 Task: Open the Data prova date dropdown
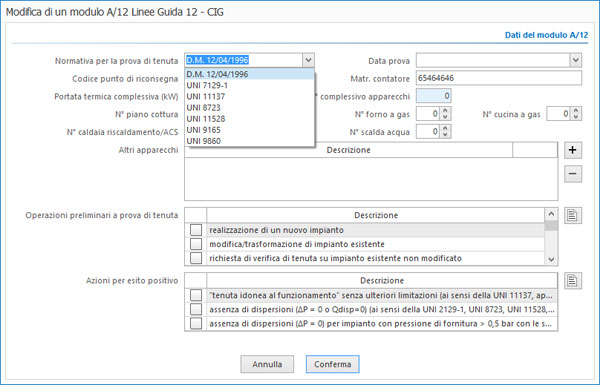(576, 60)
